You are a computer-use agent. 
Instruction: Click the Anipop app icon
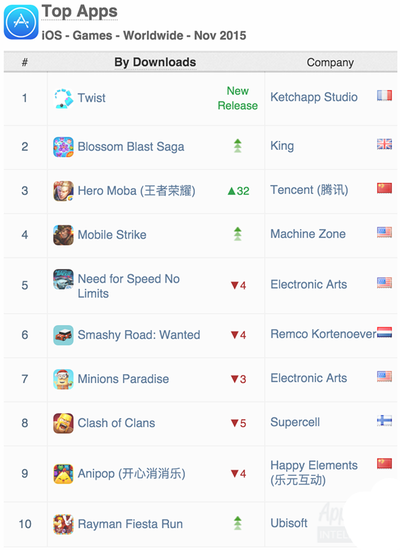coord(64,474)
